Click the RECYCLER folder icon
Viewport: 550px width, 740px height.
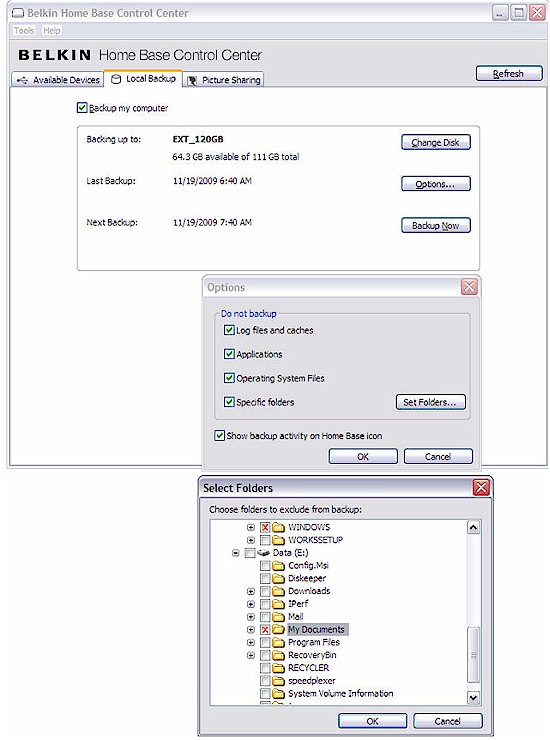pos(279,668)
